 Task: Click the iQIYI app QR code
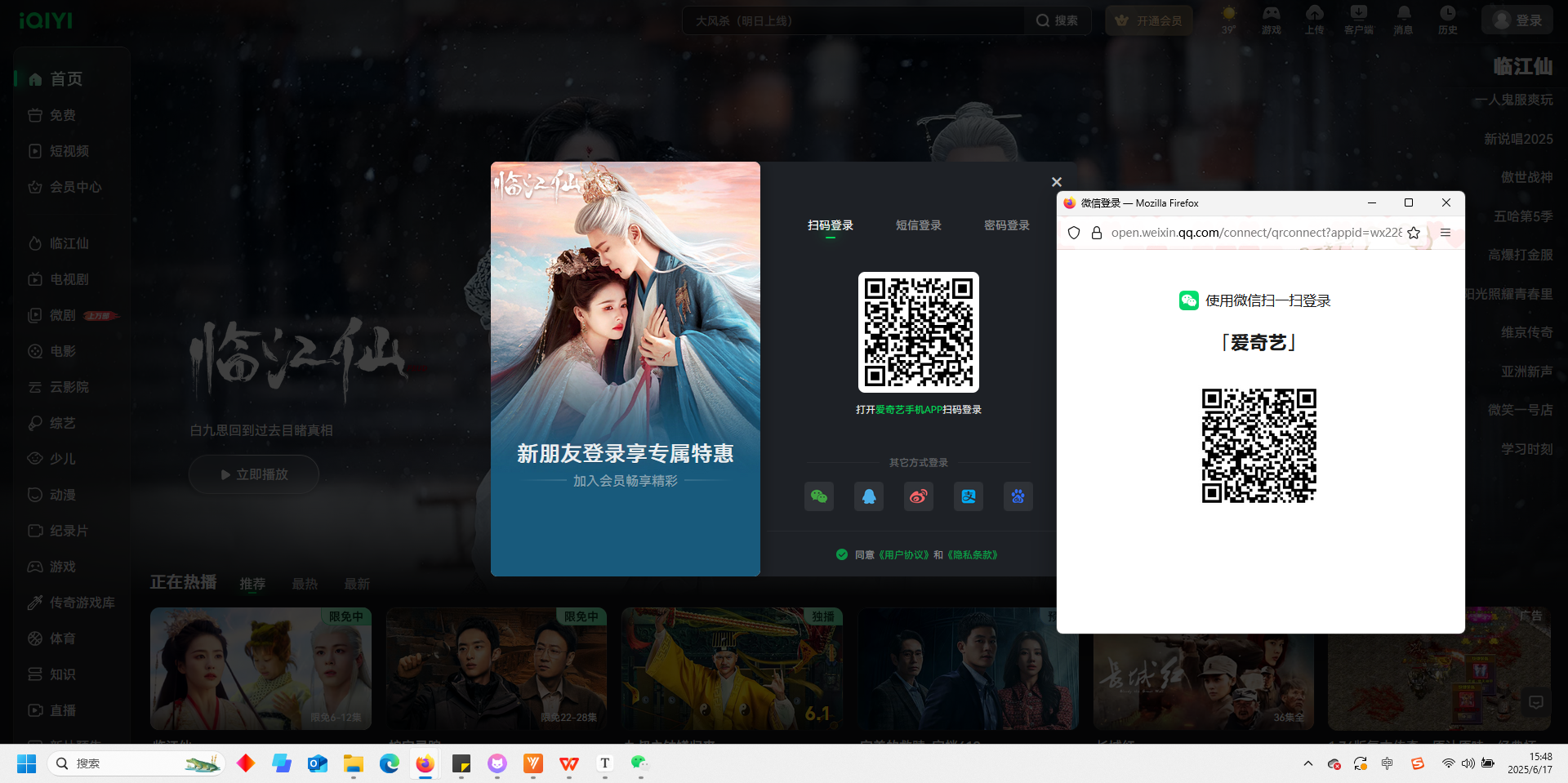919,332
